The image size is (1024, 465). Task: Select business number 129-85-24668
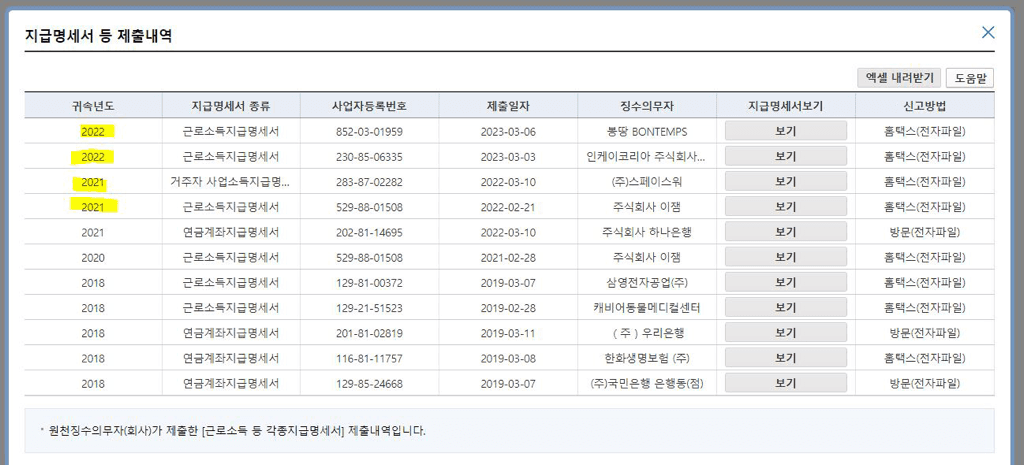point(370,383)
